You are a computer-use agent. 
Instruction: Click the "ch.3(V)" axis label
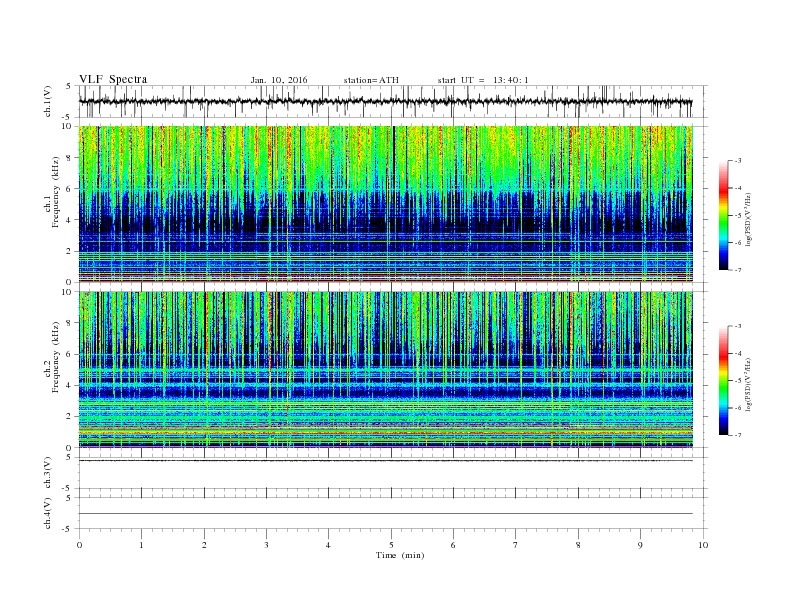tap(48, 473)
